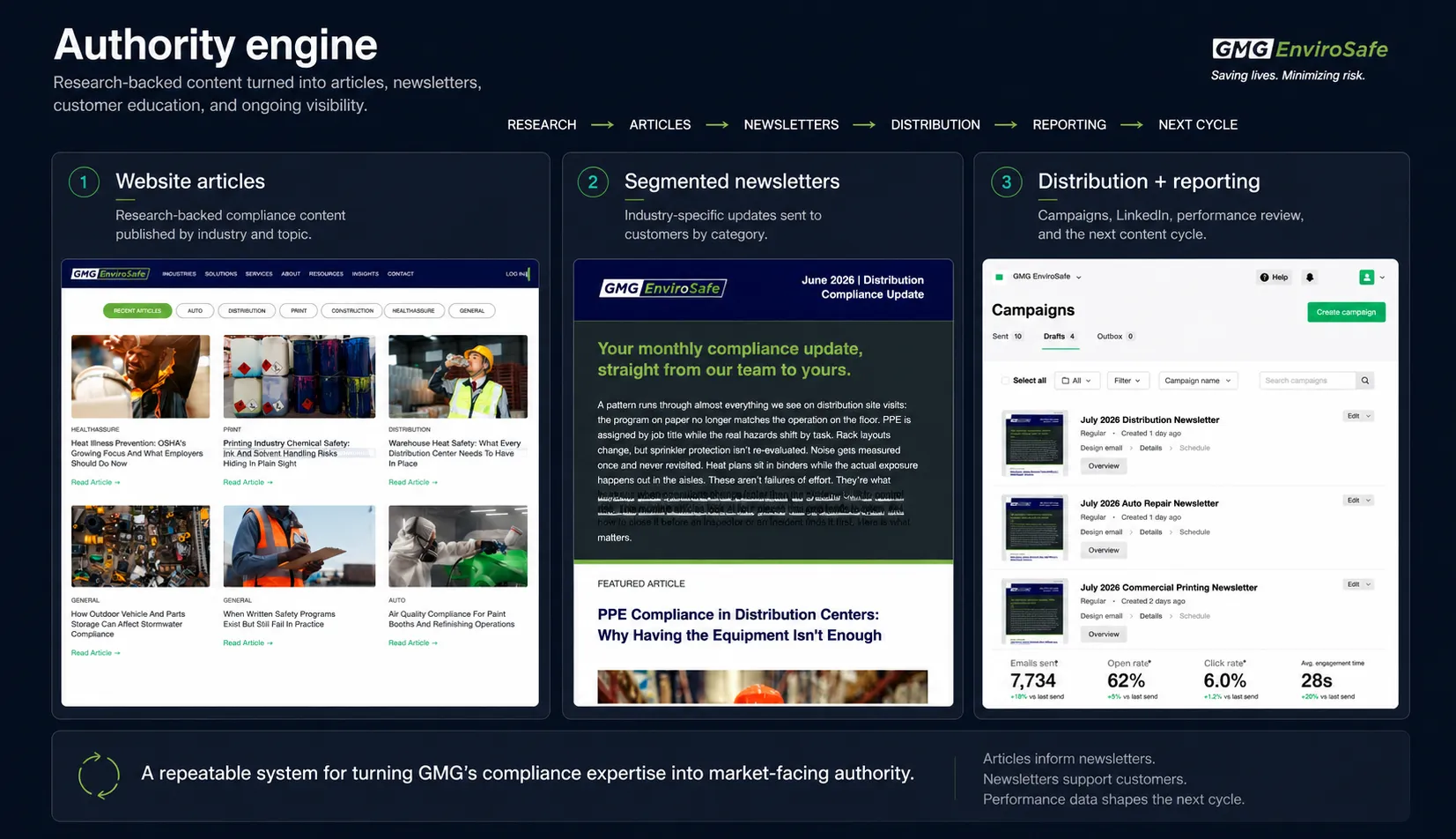Open the chemical drums Printing article thumbnail
Screen dimensions: 1456x839
pos(299,376)
